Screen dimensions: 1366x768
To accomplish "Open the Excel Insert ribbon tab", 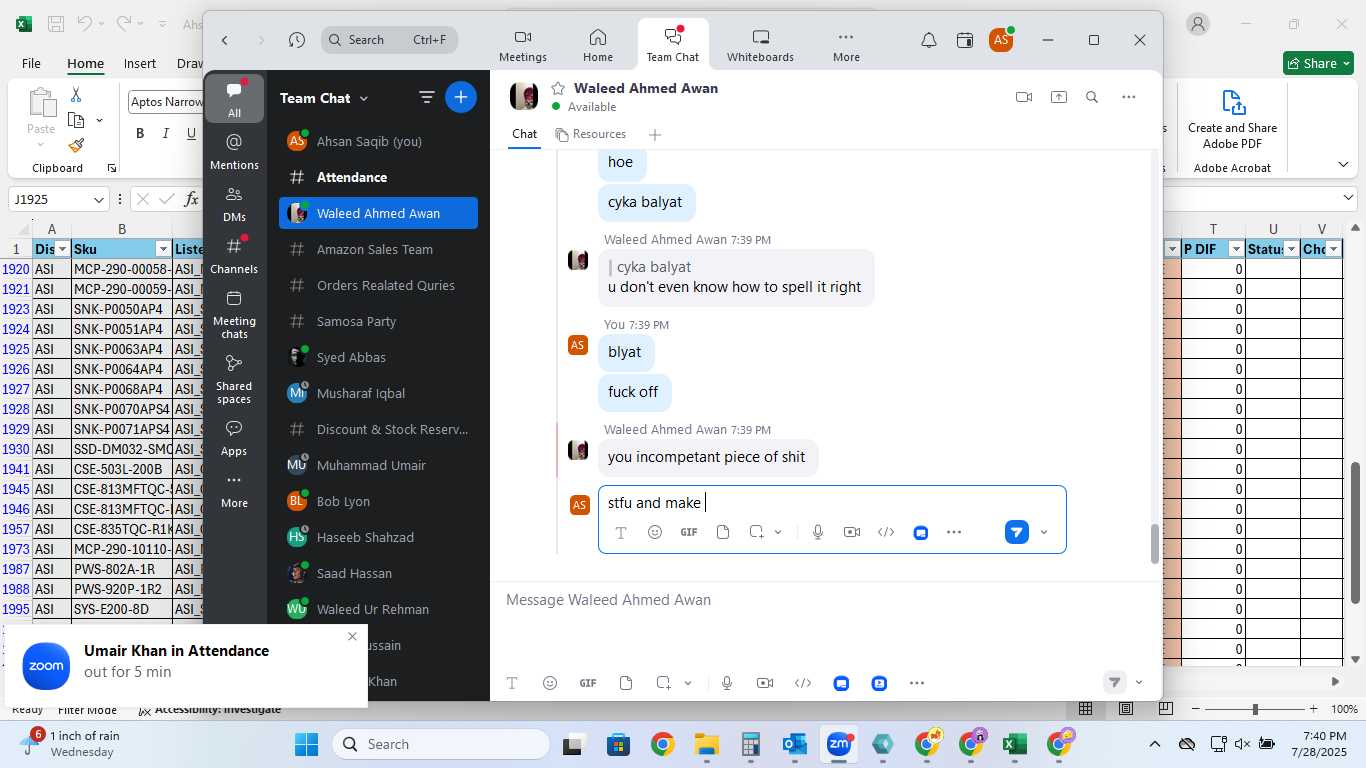I will point(140,63).
